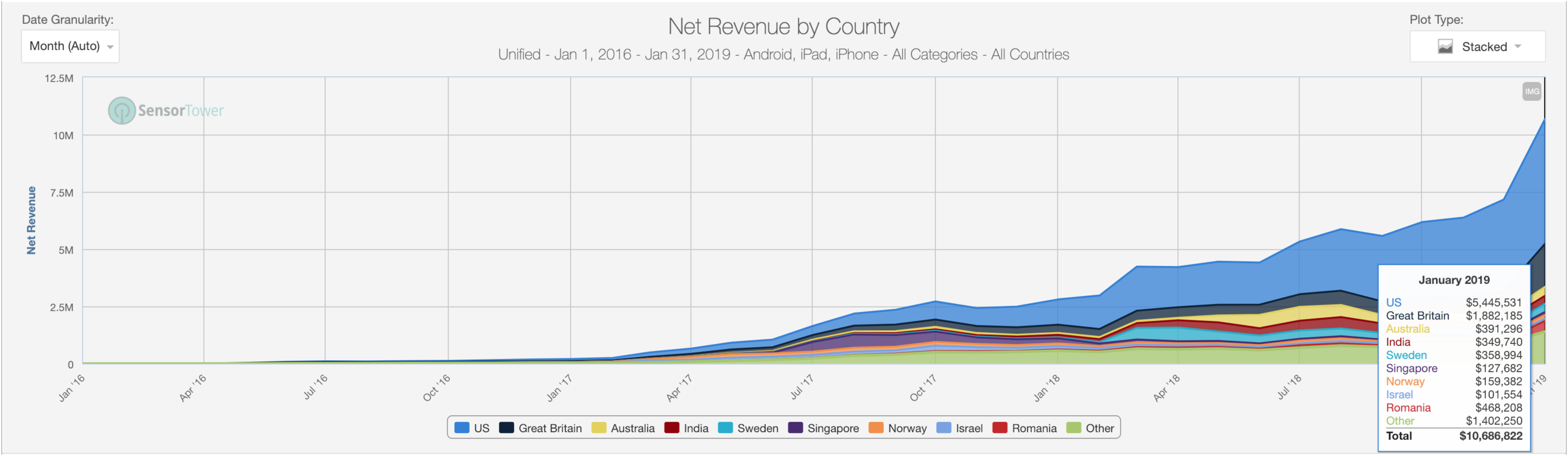This screenshot has height=456, width=1568.
Task: Click the Month (Auto) dropdown arrow
Action: 110,47
